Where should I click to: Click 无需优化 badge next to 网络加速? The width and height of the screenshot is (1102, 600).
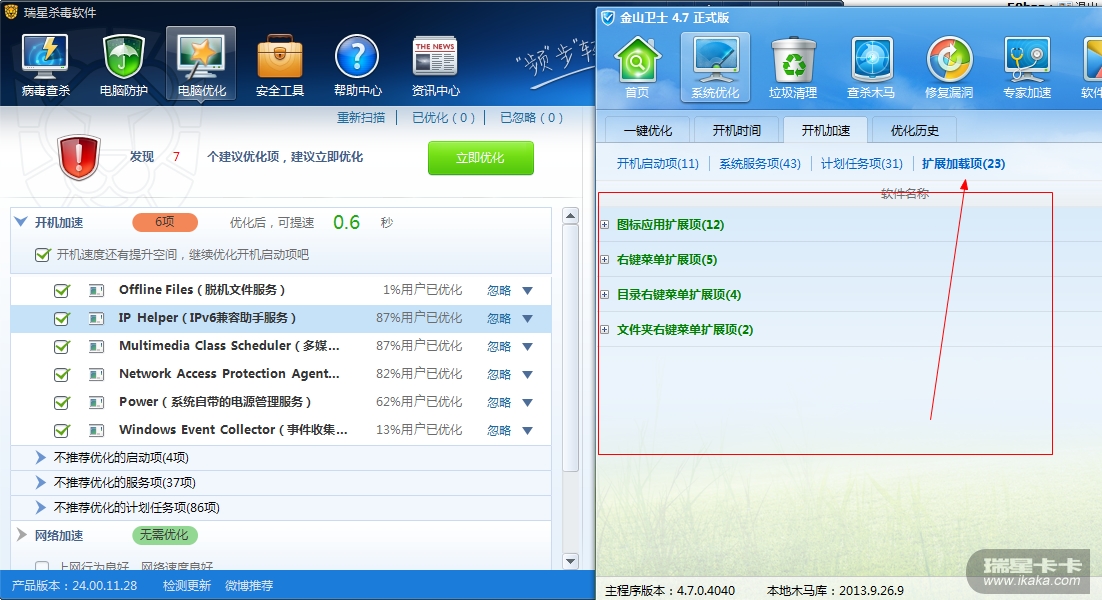[164, 535]
